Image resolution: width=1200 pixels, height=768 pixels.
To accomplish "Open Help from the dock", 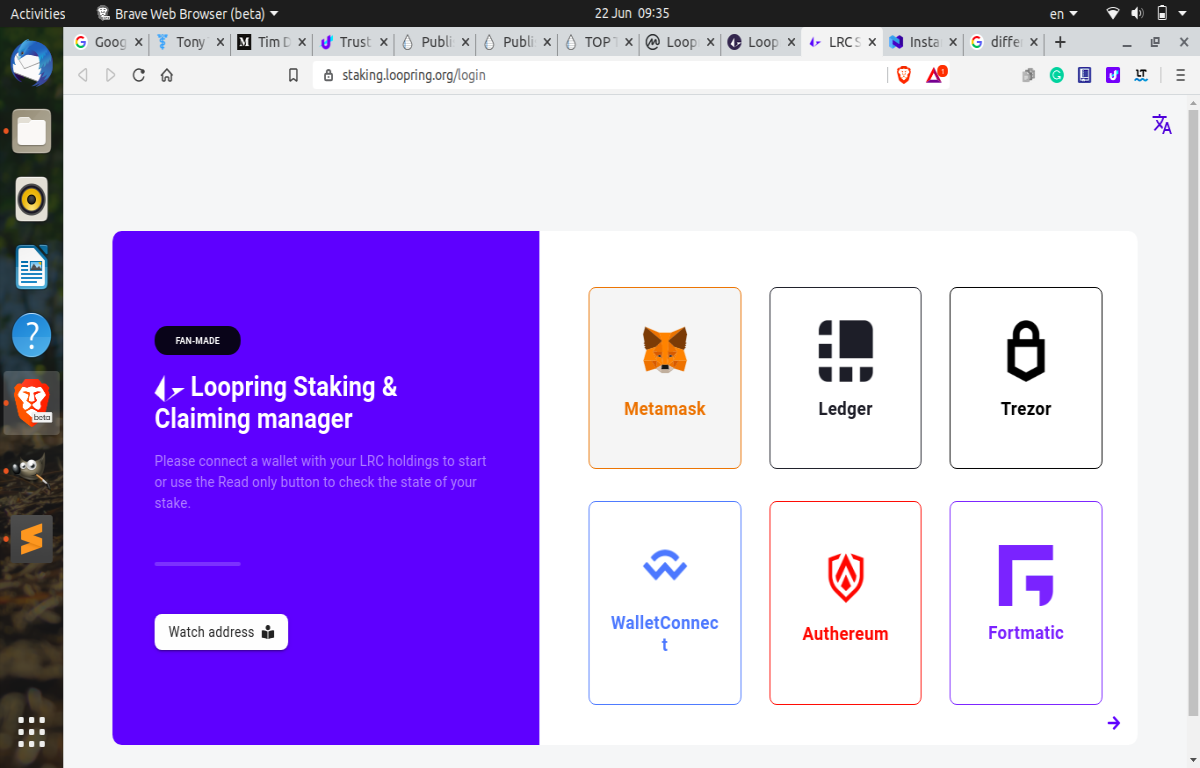I will pos(32,335).
